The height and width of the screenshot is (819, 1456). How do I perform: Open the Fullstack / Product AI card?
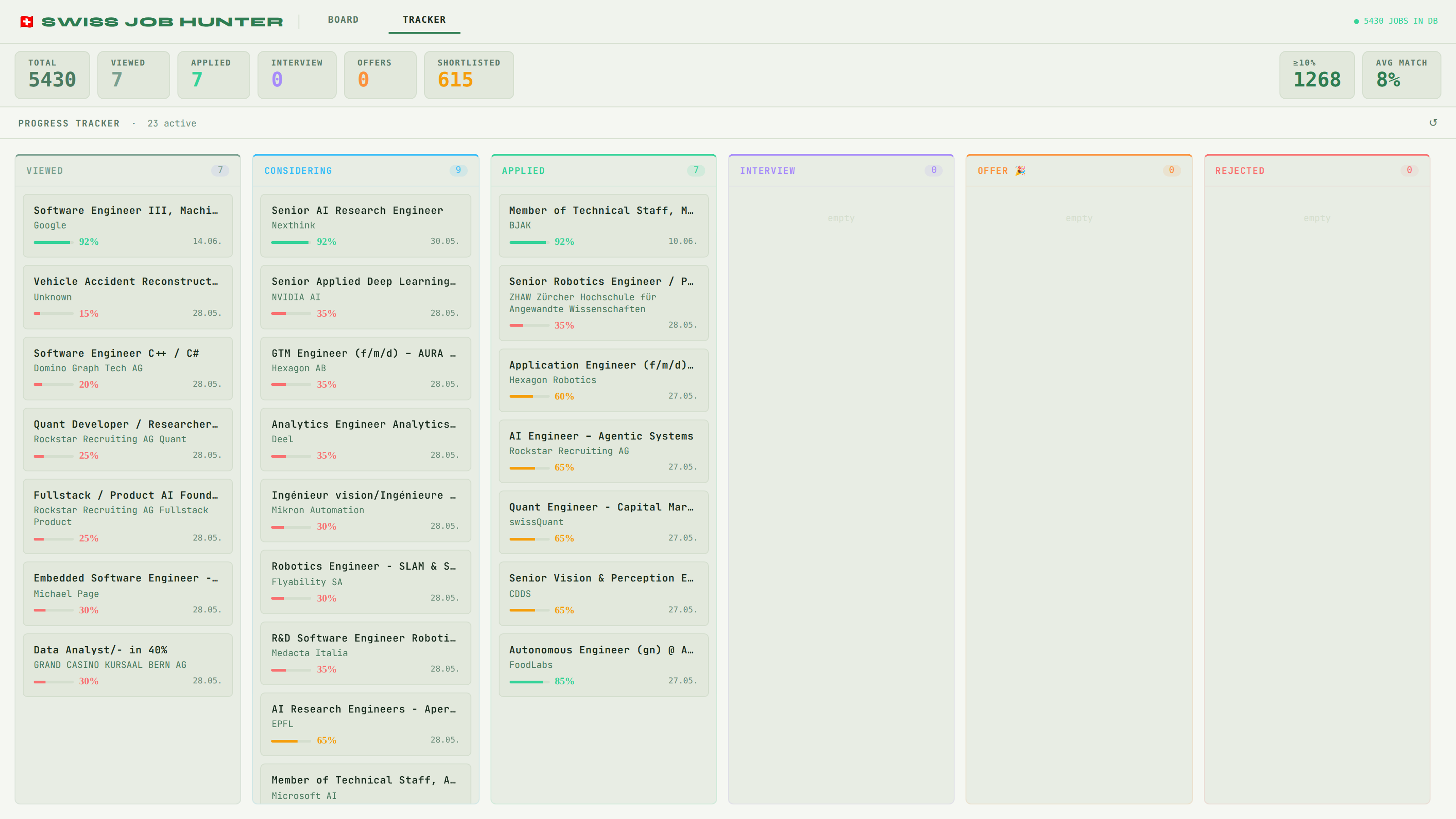pos(128,516)
